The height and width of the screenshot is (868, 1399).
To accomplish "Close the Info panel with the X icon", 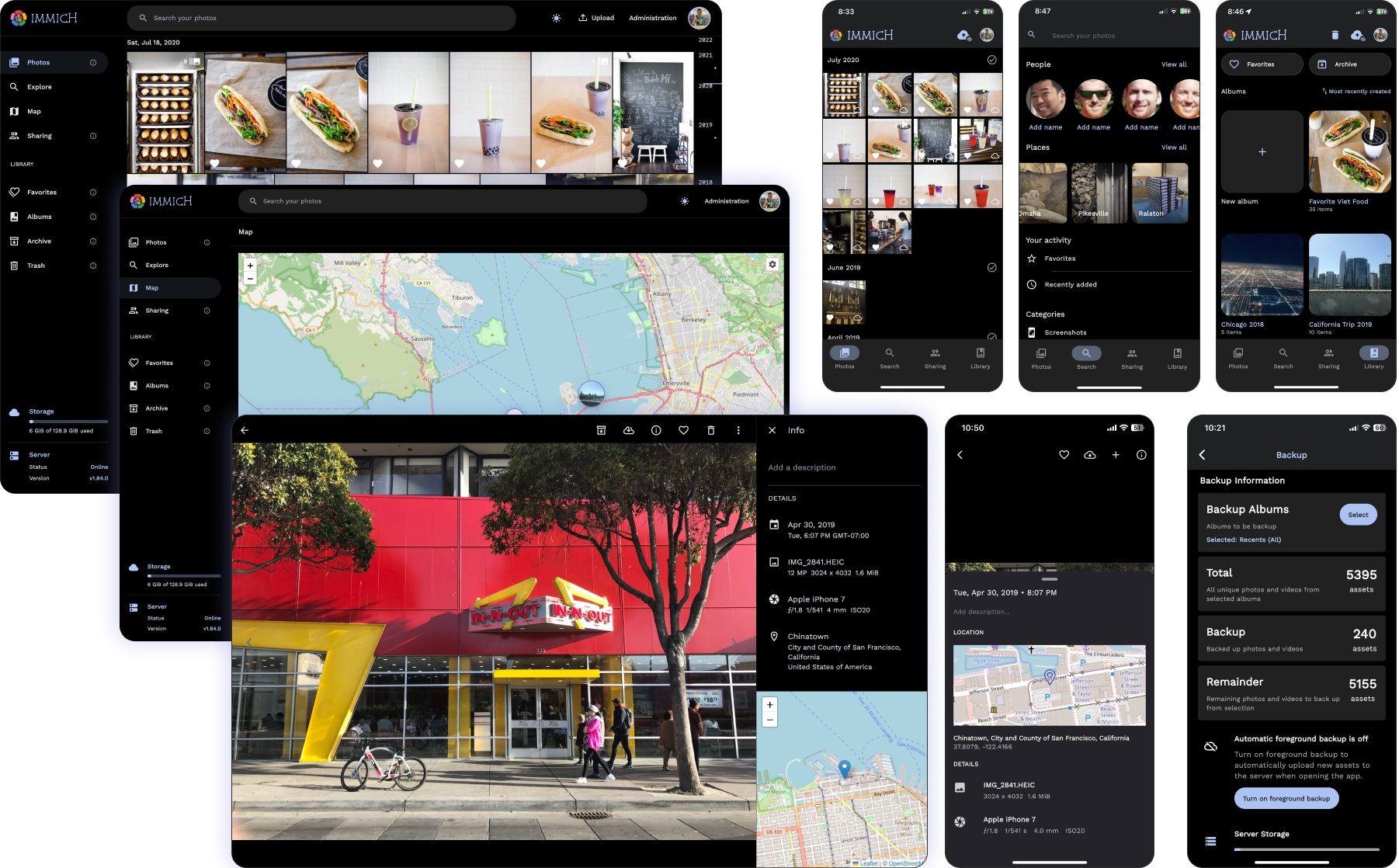I will coord(772,430).
